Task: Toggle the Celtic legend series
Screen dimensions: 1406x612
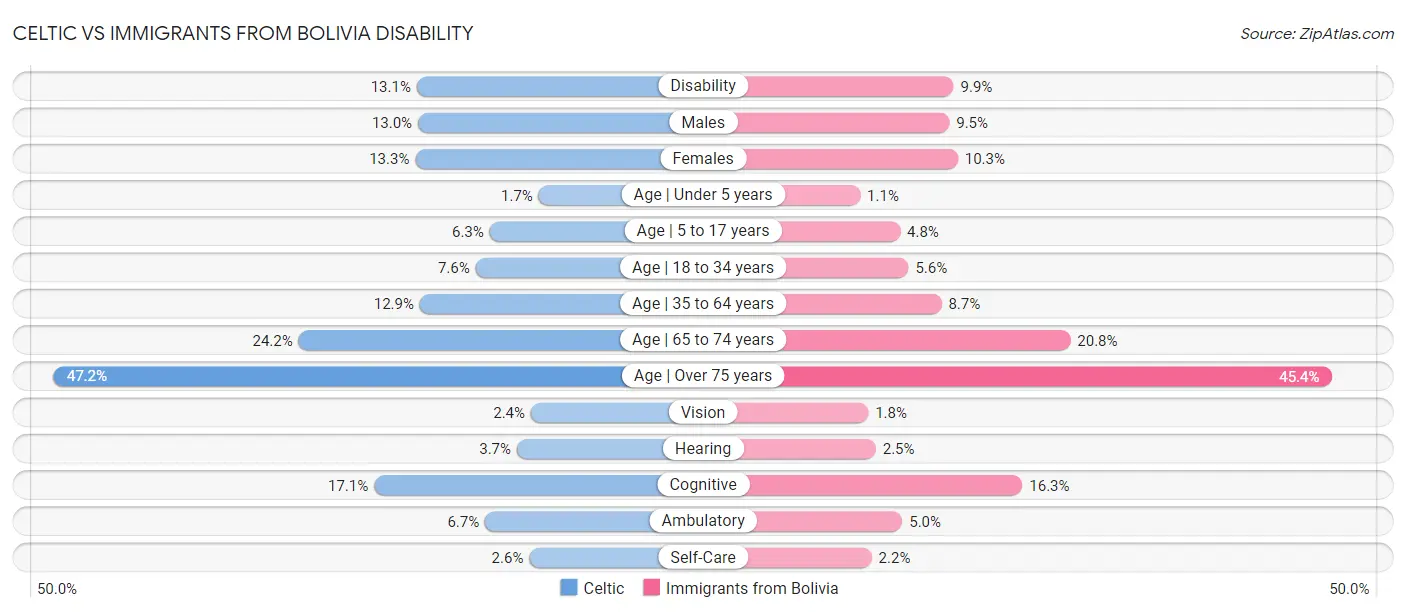Action: coord(593,588)
